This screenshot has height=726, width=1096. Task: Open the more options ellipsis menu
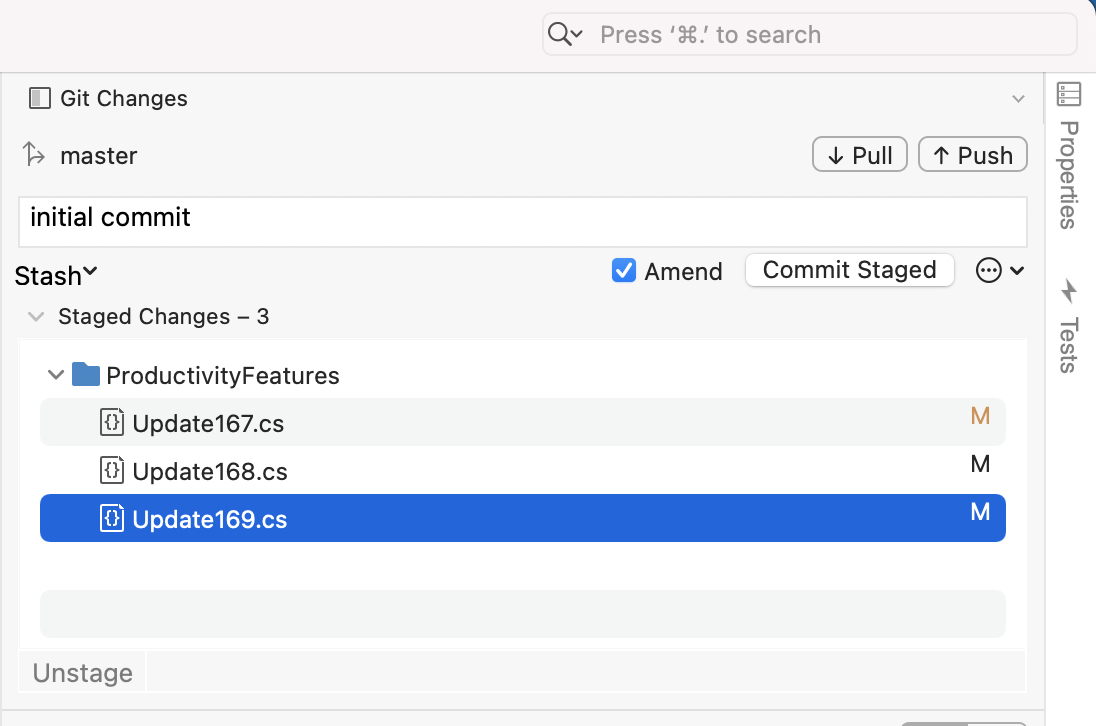pos(989,271)
